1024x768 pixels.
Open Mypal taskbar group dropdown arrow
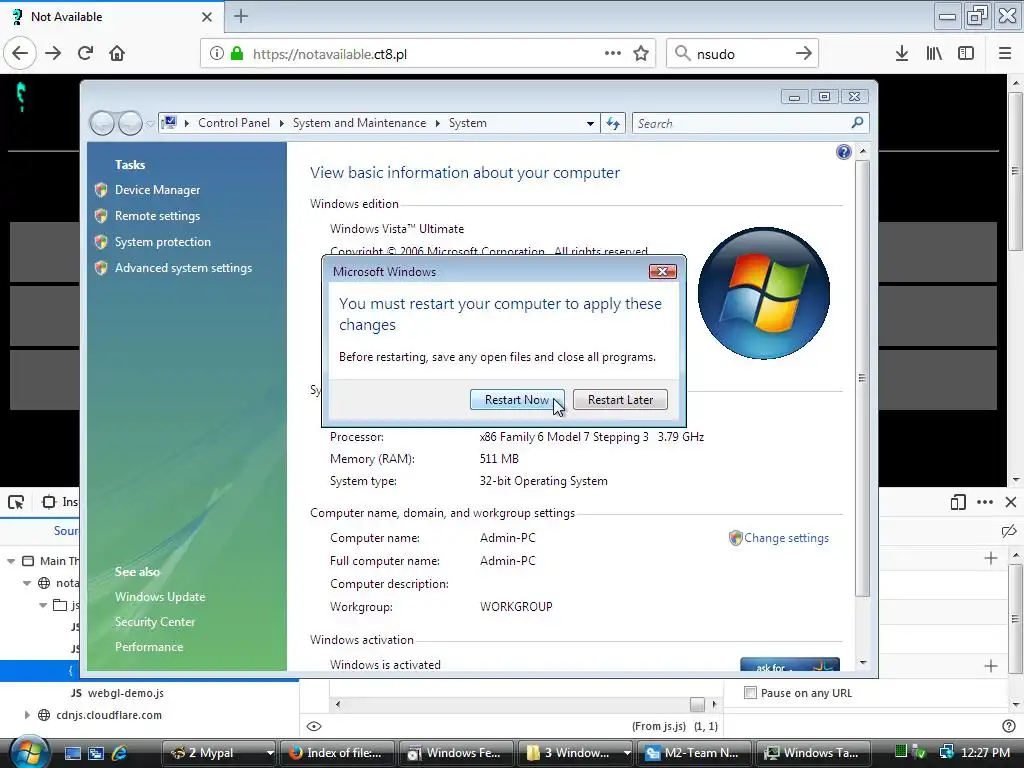tap(270, 753)
